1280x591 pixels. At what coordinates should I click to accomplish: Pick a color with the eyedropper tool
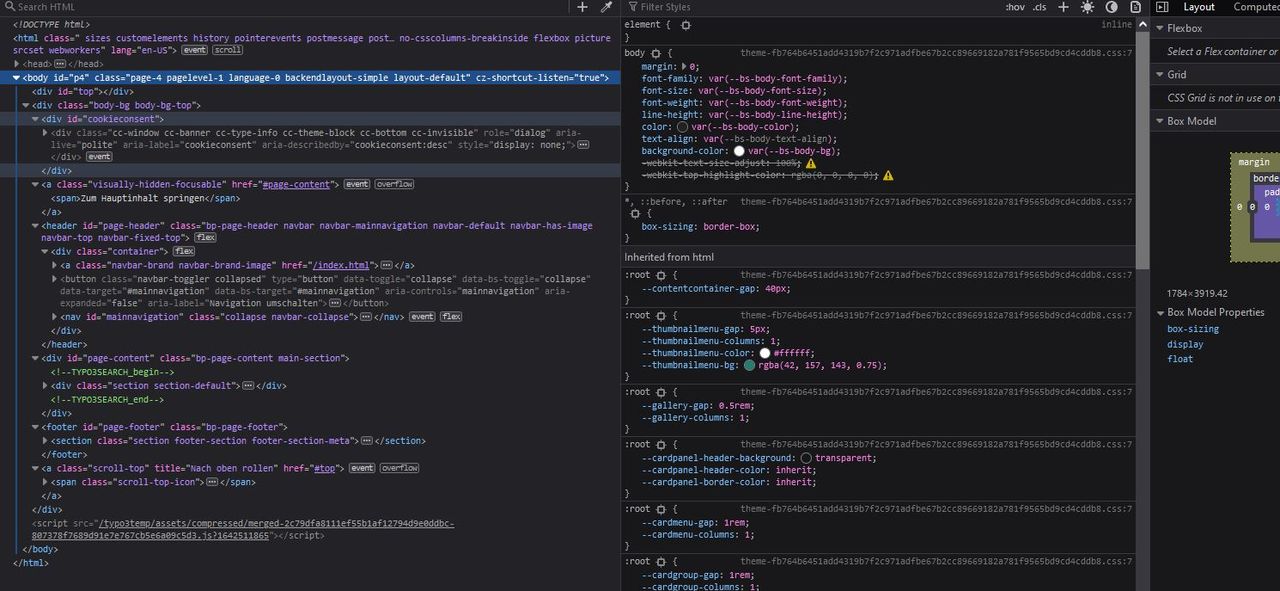tap(606, 7)
